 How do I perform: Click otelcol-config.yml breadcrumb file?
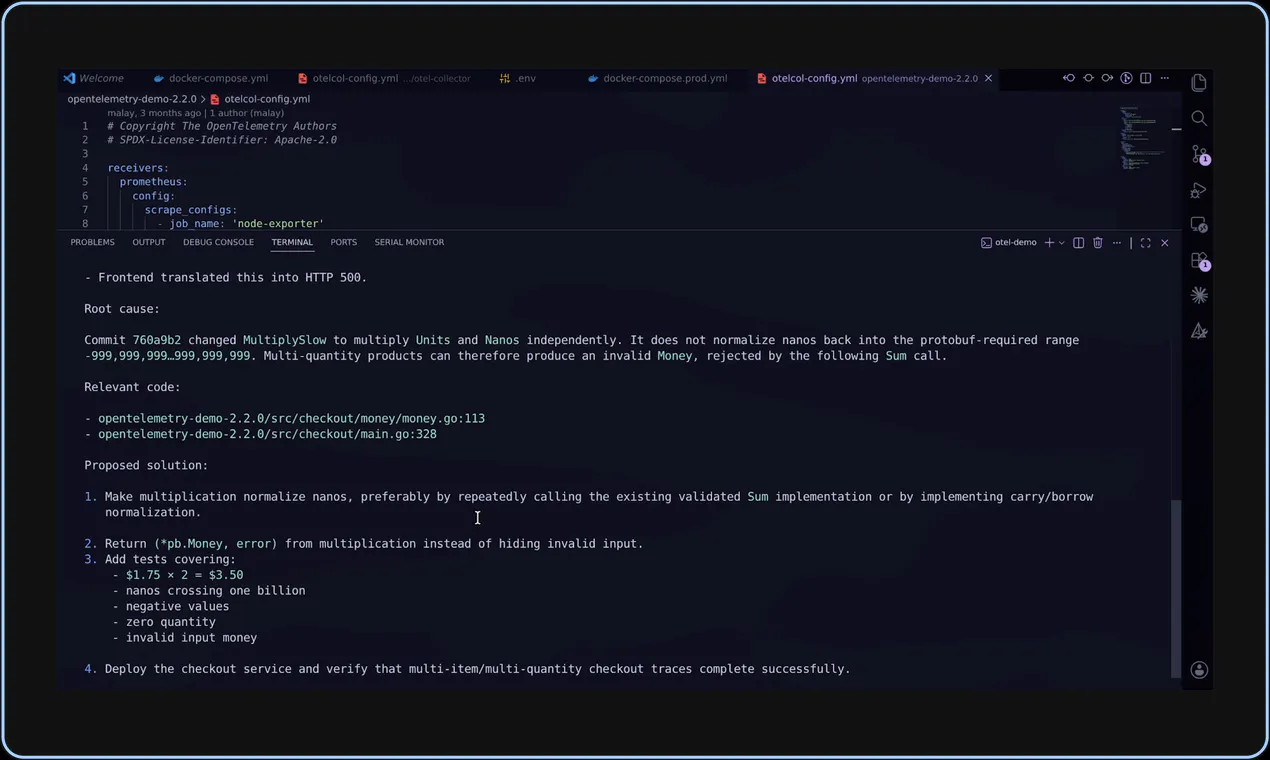pos(260,99)
